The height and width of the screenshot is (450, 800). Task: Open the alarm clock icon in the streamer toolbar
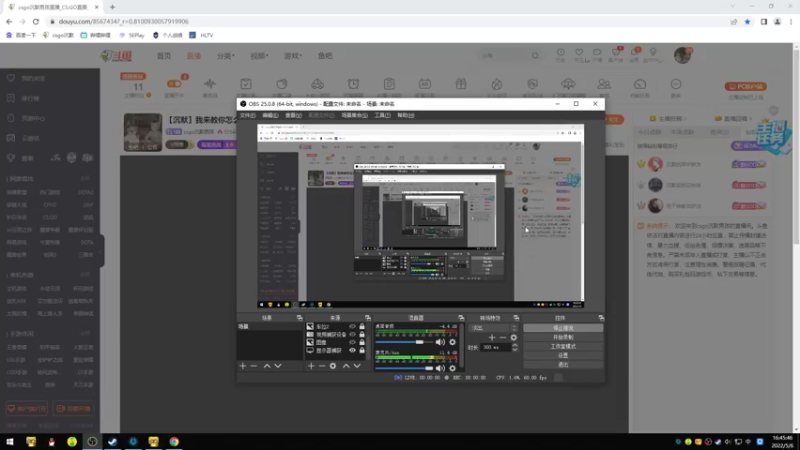click(x=353, y=84)
